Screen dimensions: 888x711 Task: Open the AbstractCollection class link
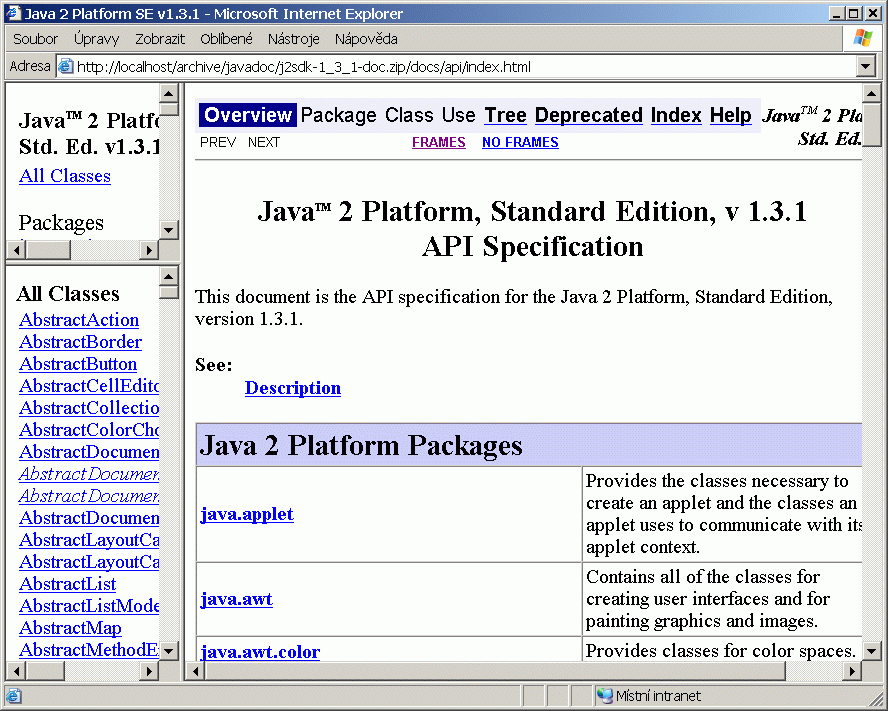click(x=89, y=408)
